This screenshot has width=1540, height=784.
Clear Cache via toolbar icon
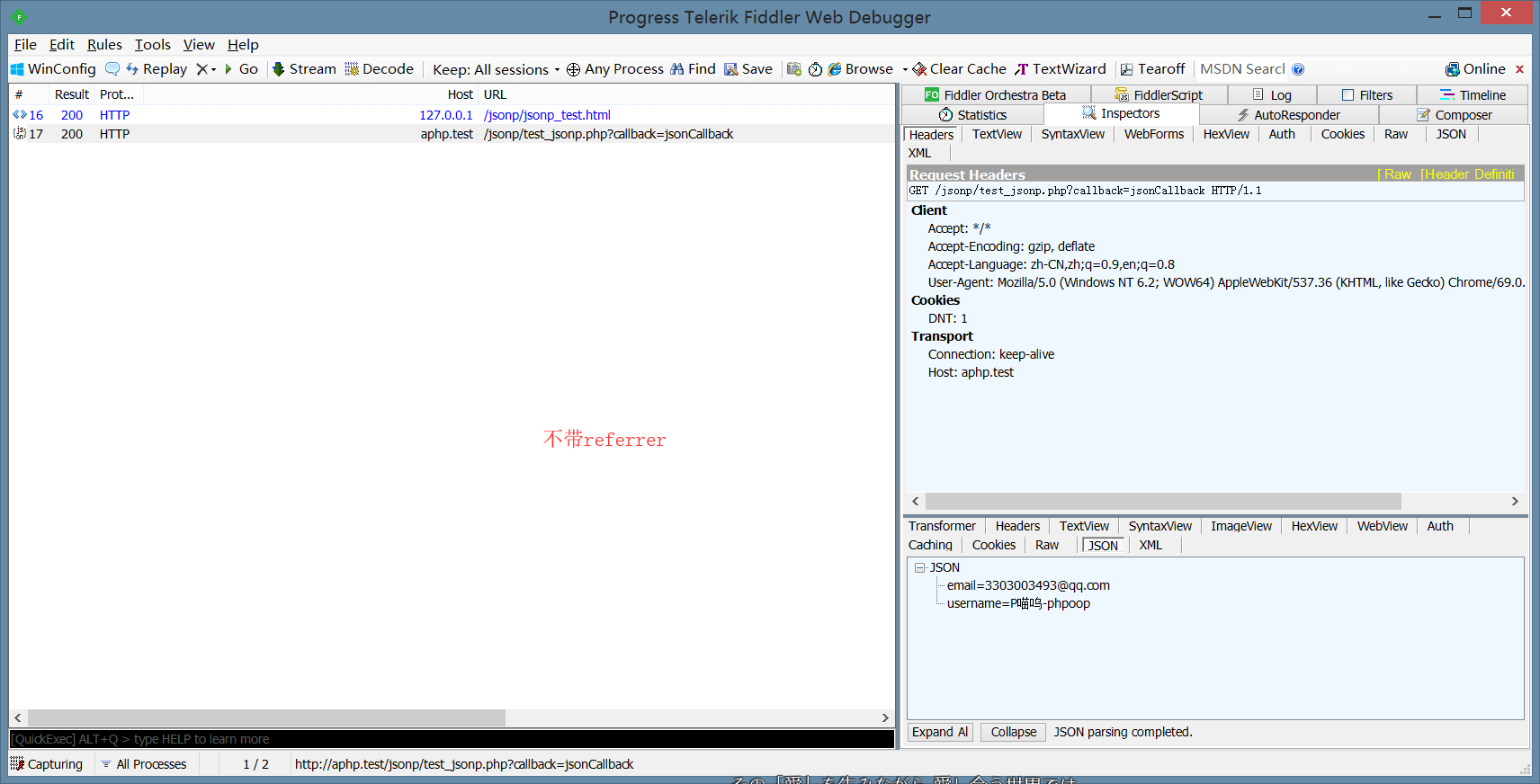click(x=959, y=69)
